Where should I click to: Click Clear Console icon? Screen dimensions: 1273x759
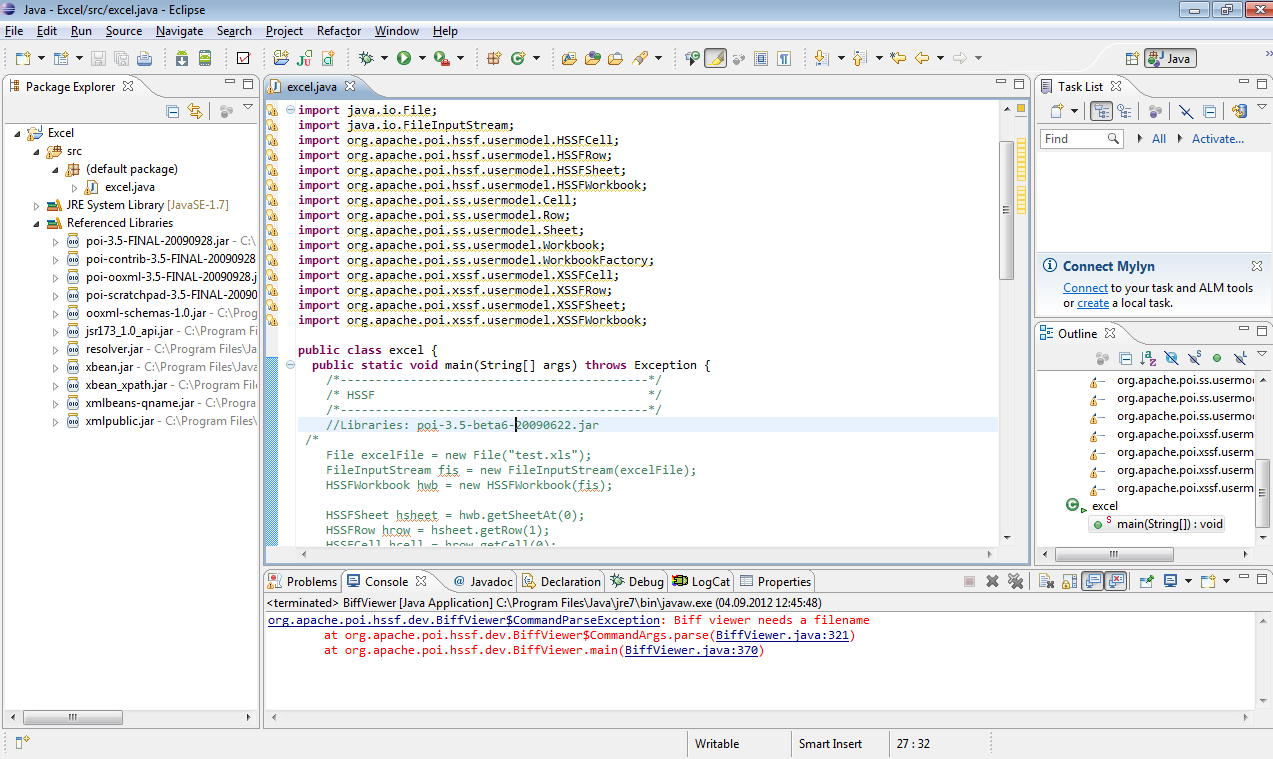click(x=1045, y=581)
